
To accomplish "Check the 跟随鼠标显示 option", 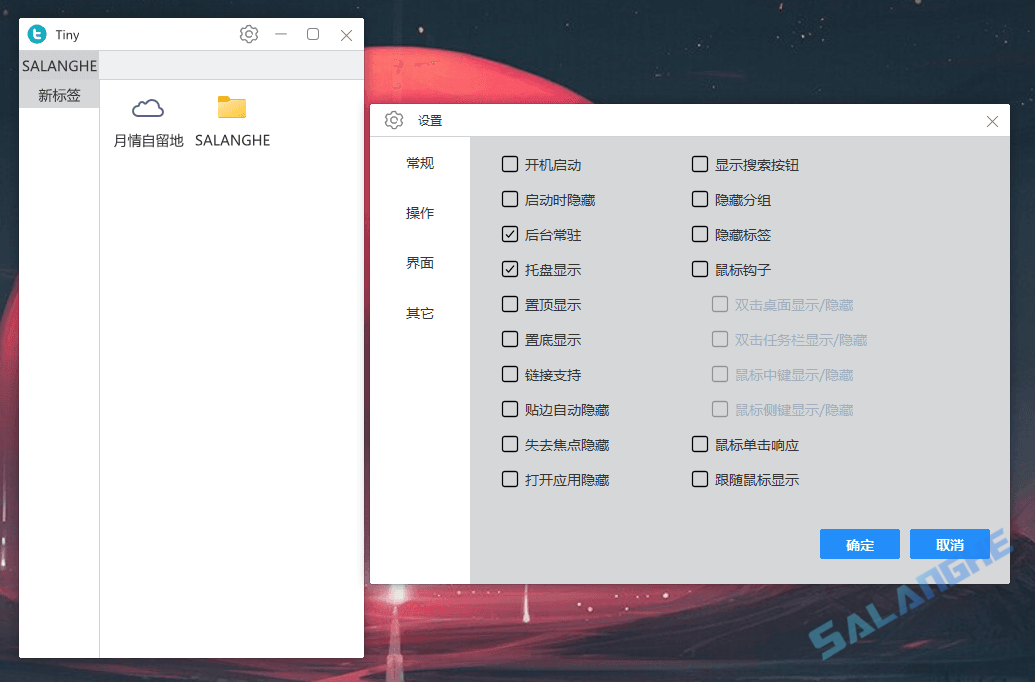I will click(700, 479).
